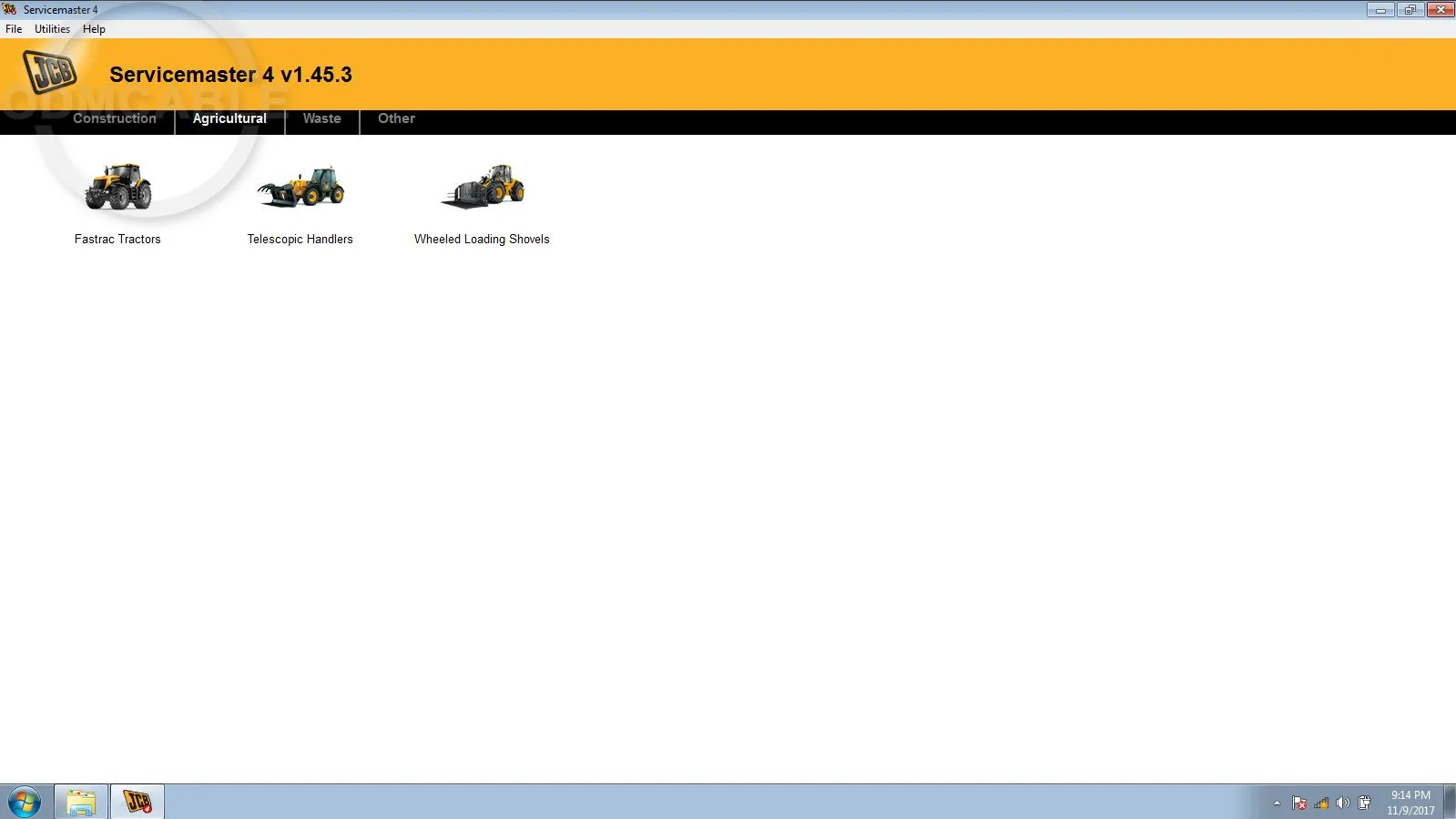Close the Servicemaster 4 window
Image resolution: width=1456 pixels, height=819 pixels.
(1441, 10)
